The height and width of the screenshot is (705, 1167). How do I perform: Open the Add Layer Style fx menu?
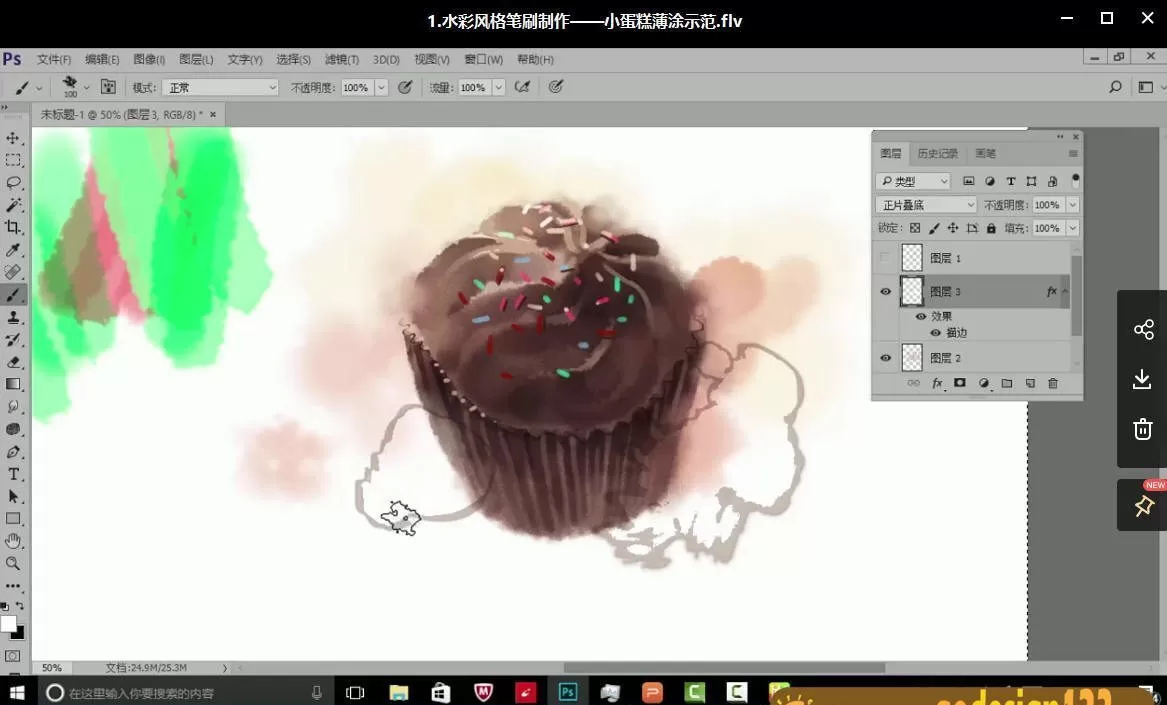pyautogui.click(x=937, y=383)
